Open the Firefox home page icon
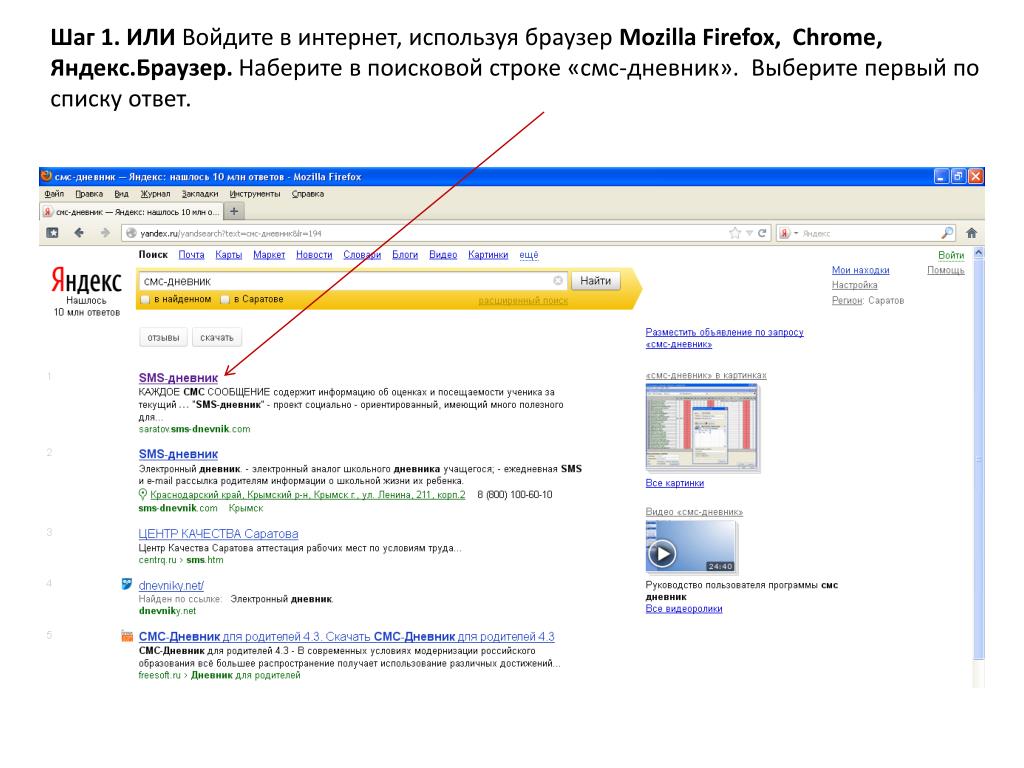Screen dimensions: 1024x768 click(x=972, y=233)
